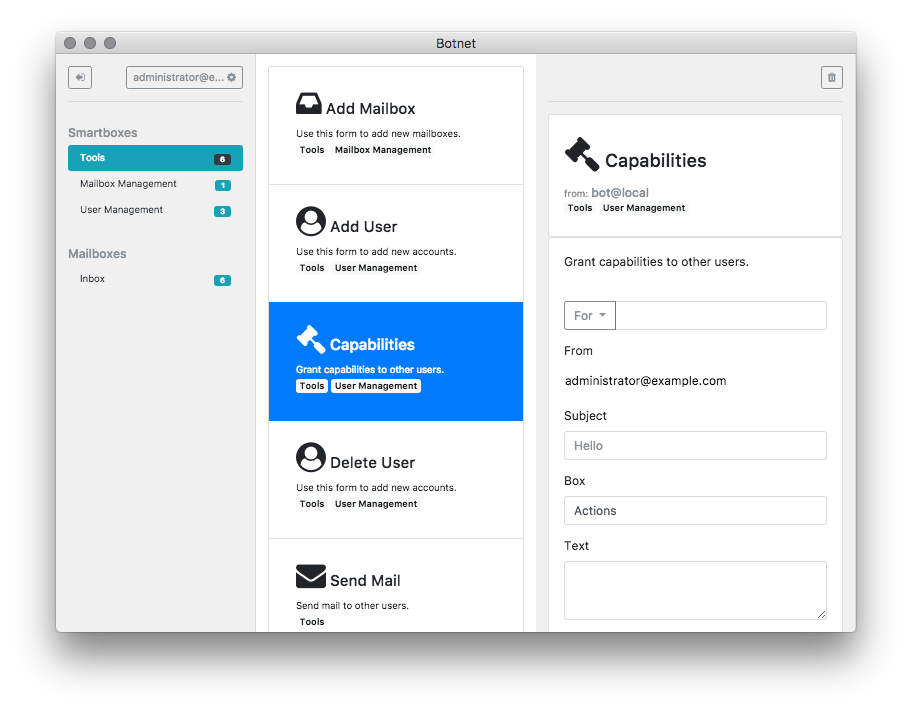The height and width of the screenshot is (712, 912).
Task: Click Tools tag on Capabilities card
Action: [x=312, y=386]
